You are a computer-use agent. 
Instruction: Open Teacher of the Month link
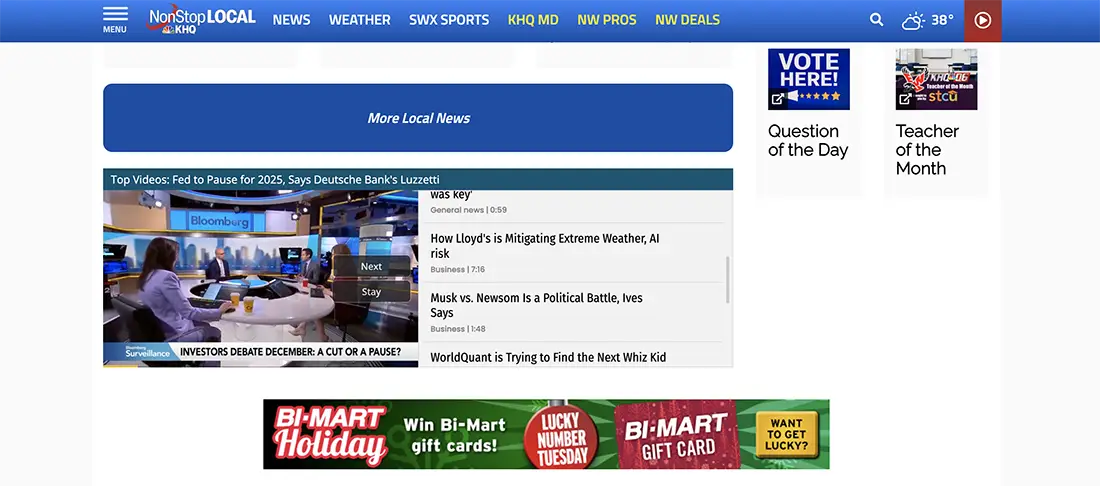click(927, 149)
